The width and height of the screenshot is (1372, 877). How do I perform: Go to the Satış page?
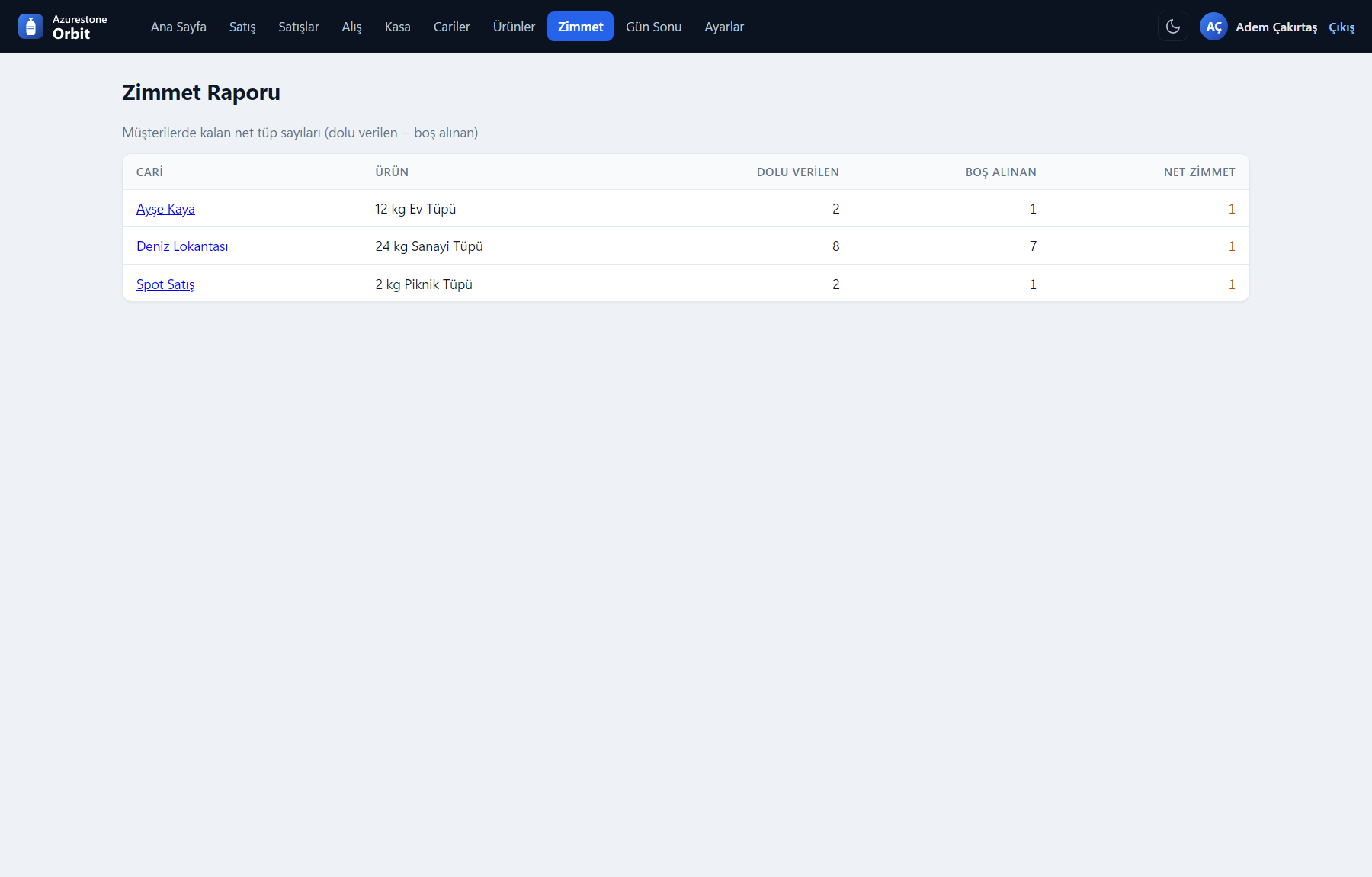click(x=242, y=27)
